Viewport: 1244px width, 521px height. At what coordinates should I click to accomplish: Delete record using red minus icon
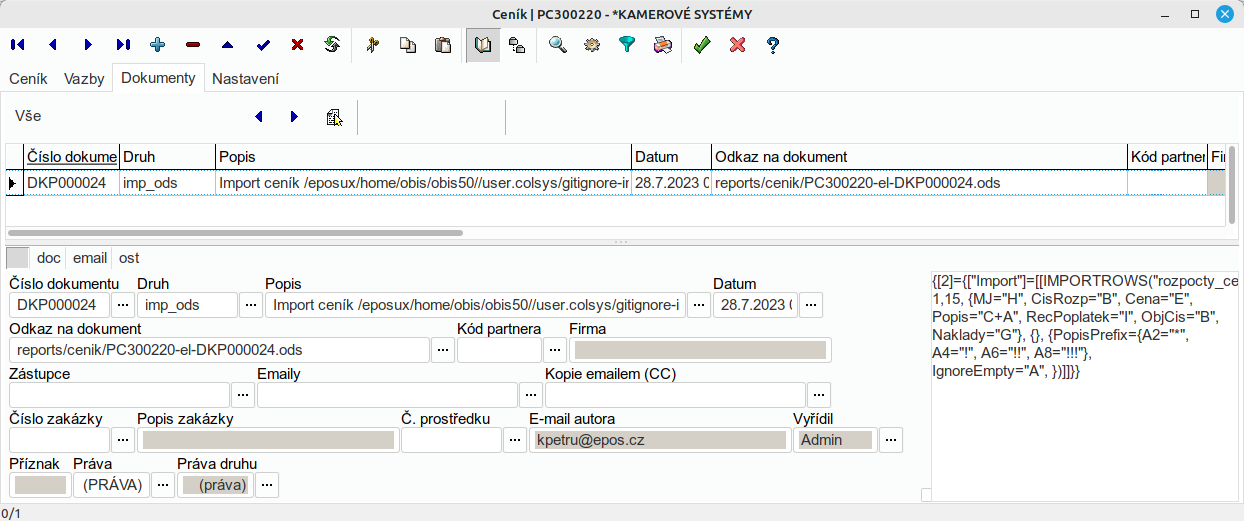point(192,45)
